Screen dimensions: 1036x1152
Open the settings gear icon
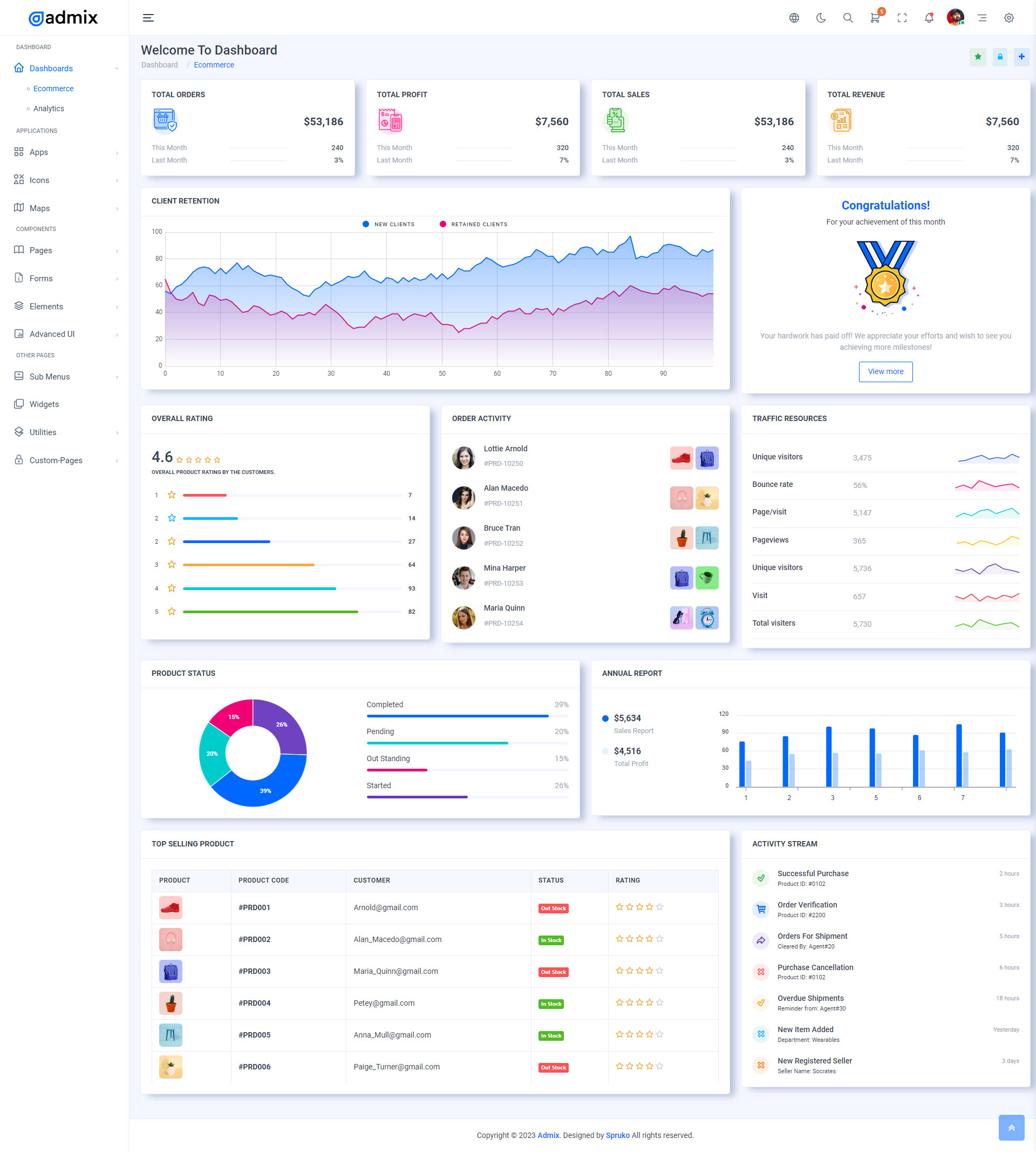click(1008, 18)
